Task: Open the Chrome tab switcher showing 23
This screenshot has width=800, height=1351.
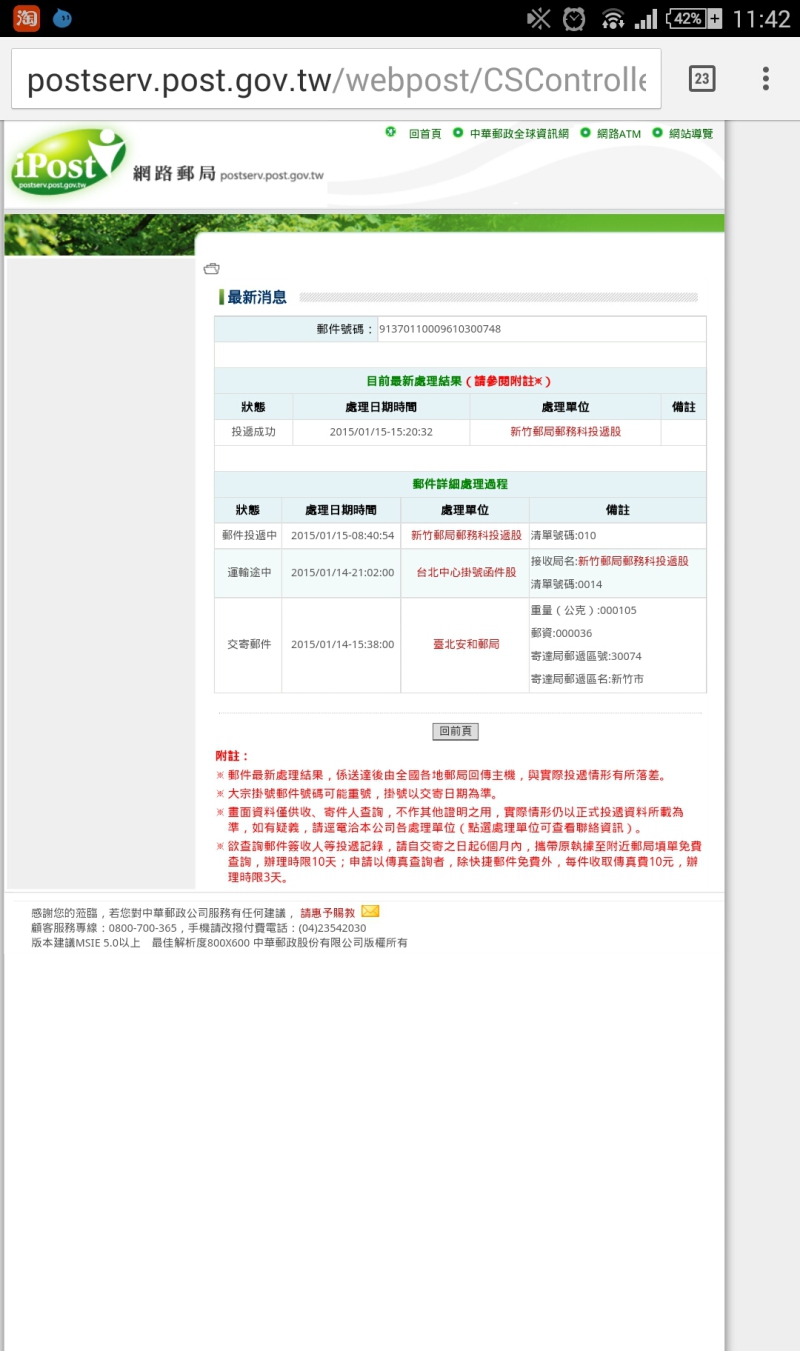Action: click(702, 78)
